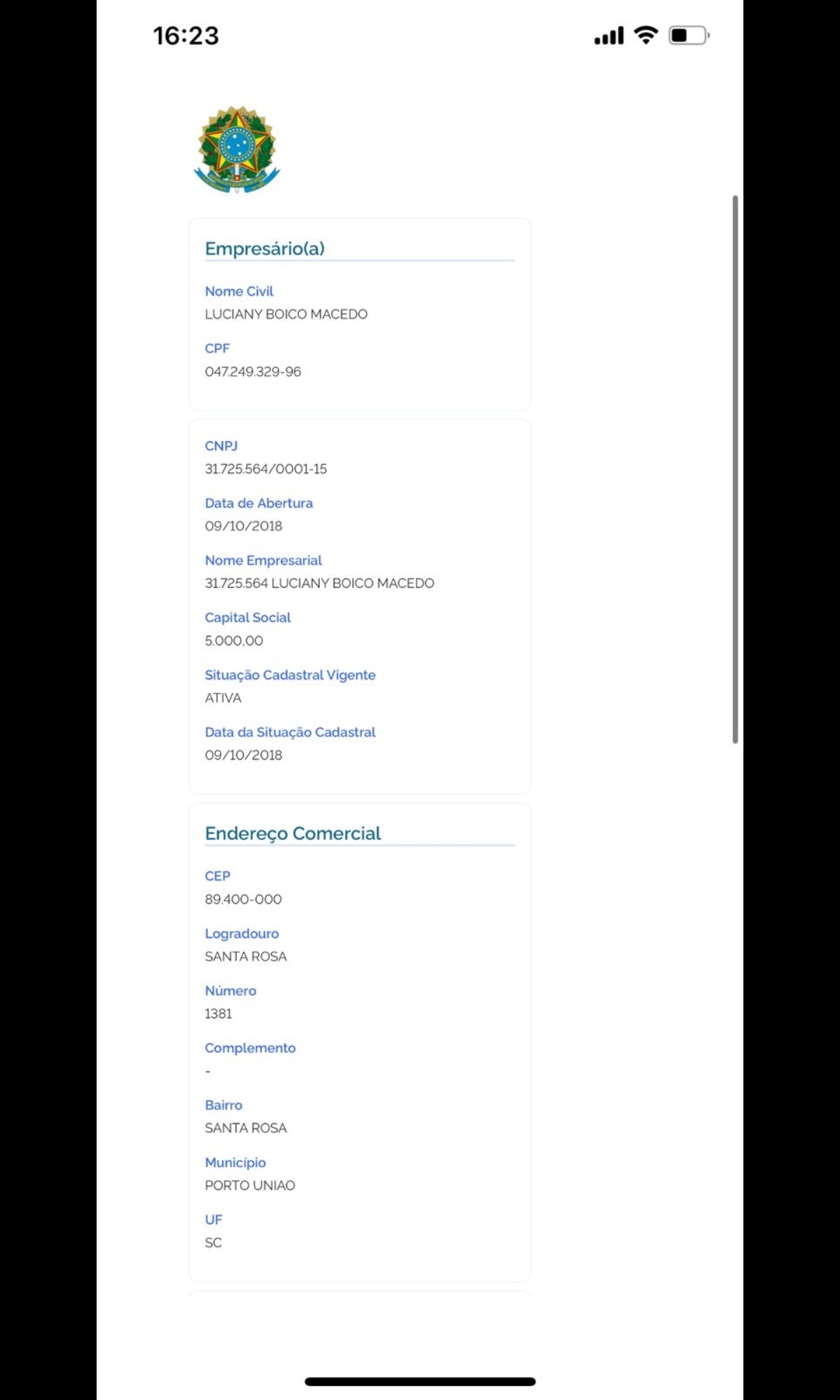Image resolution: width=840 pixels, height=1400 pixels.
Task: Tap the Wi-Fi status icon
Action: tap(645, 35)
